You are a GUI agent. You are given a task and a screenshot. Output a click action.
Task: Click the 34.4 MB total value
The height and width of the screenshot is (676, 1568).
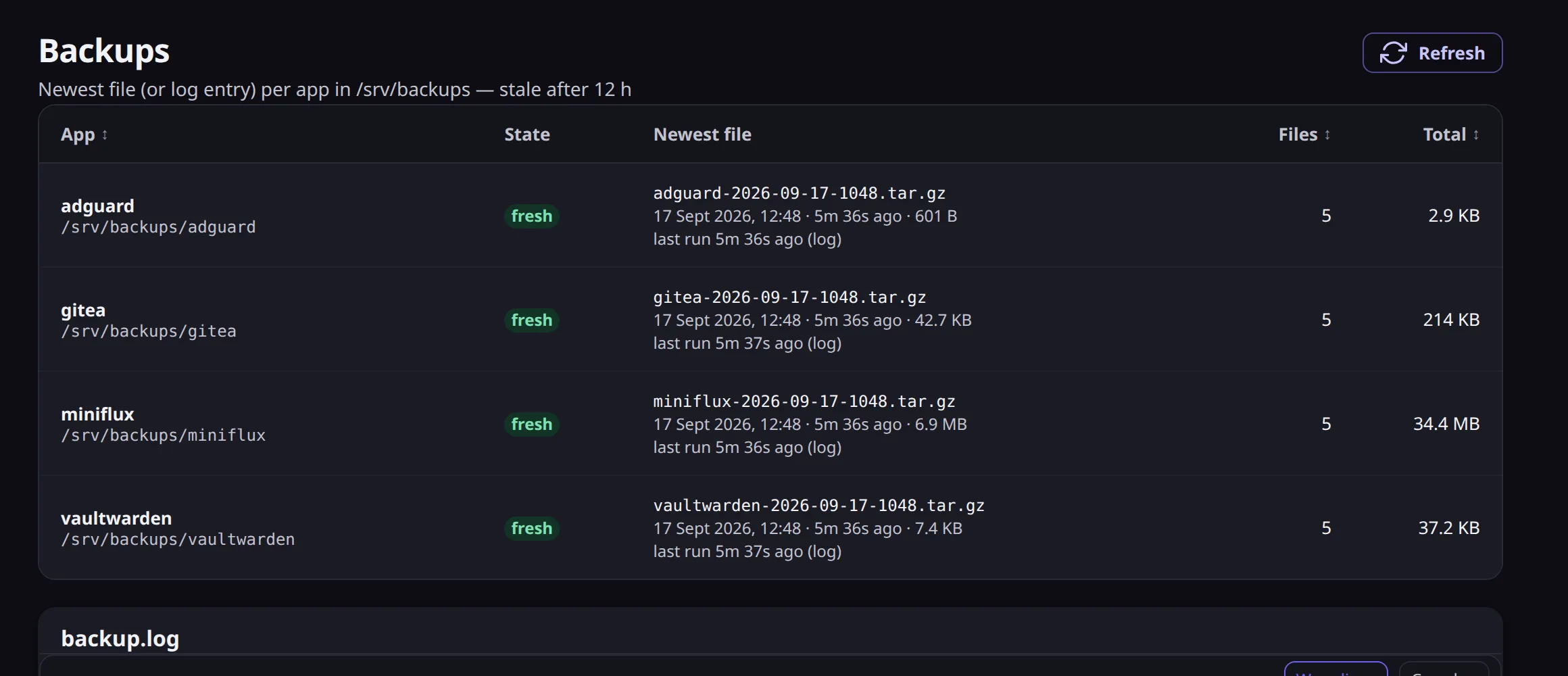1446,424
